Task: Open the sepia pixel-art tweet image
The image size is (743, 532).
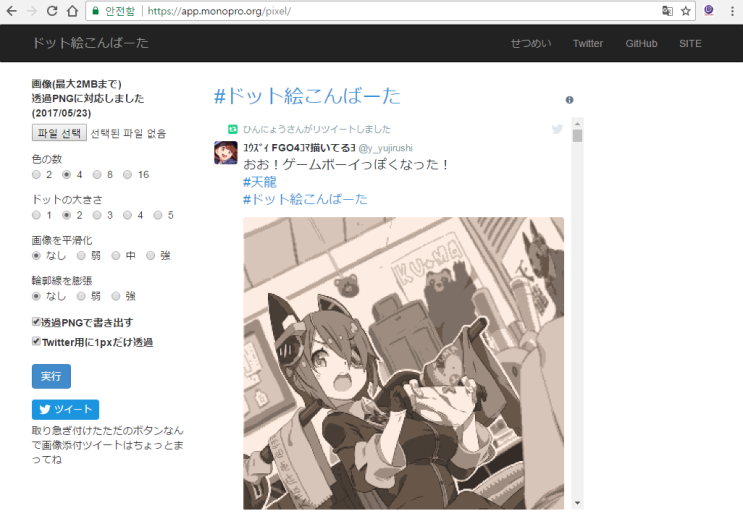Action: click(x=404, y=363)
